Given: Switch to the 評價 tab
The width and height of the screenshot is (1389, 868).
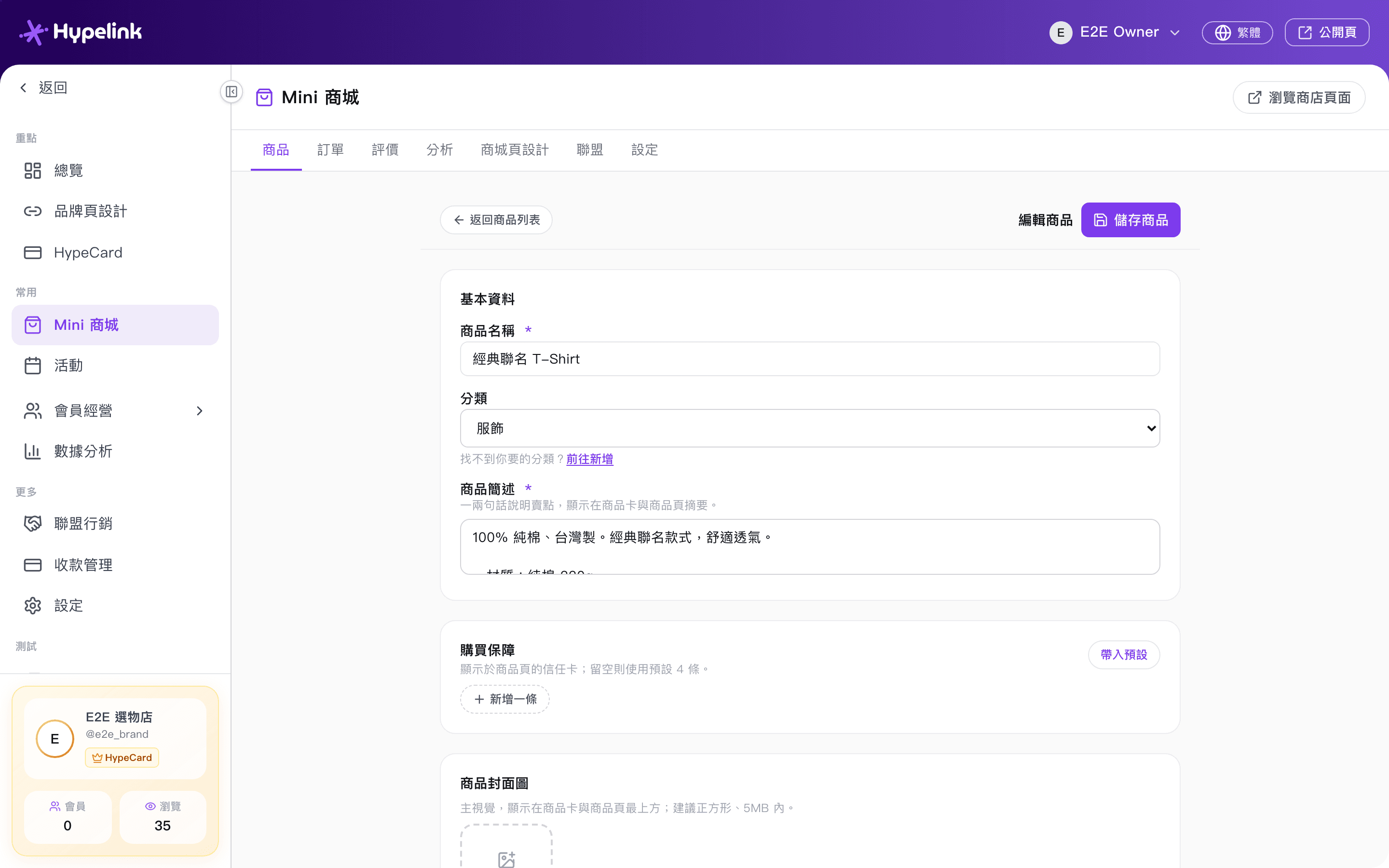Looking at the screenshot, I should pyautogui.click(x=385, y=150).
